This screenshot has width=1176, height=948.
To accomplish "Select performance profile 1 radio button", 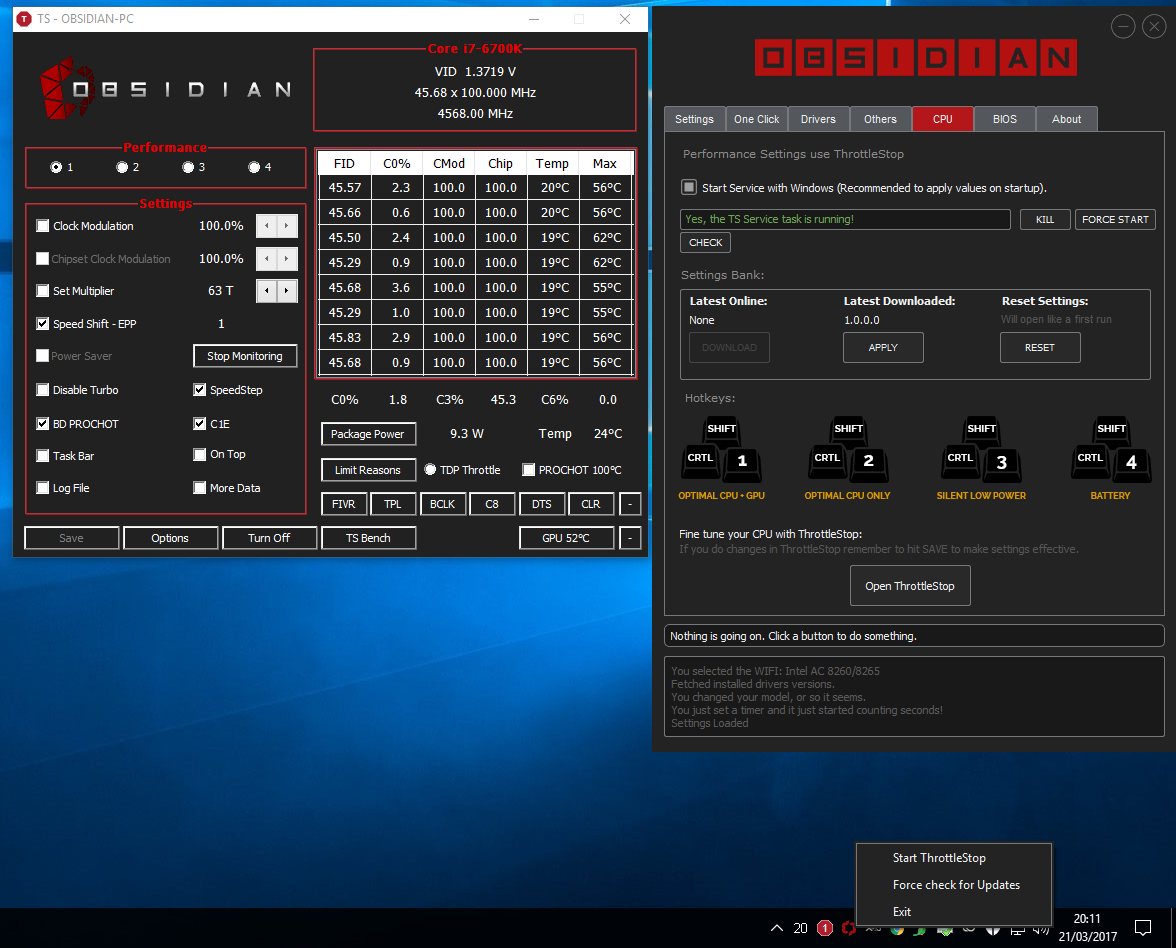I will [56, 167].
